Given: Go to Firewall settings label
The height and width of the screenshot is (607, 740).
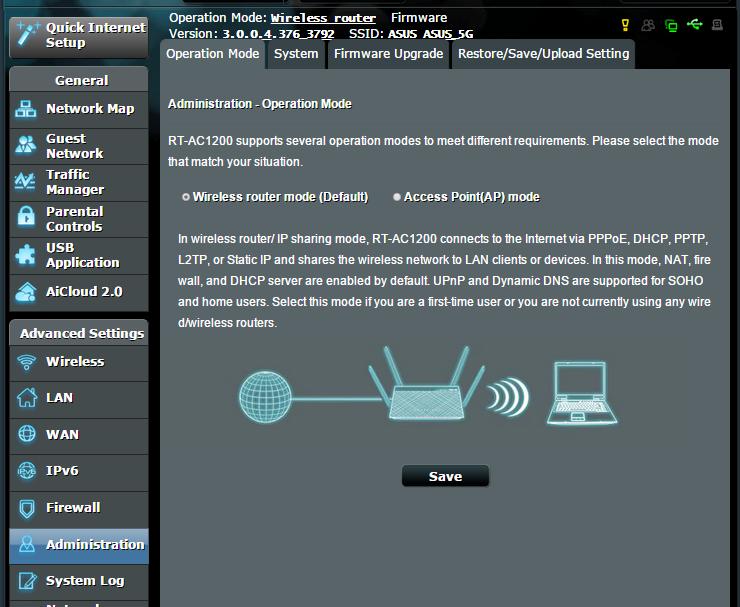Looking at the screenshot, I should 73,507.
